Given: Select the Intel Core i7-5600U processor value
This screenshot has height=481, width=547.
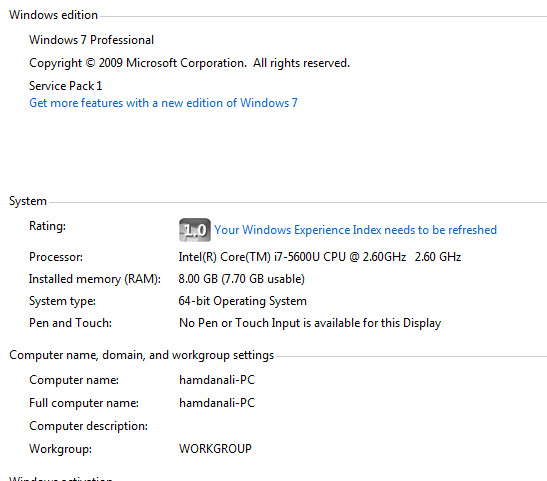Looking at the screenshot, I should click(320, 257).
